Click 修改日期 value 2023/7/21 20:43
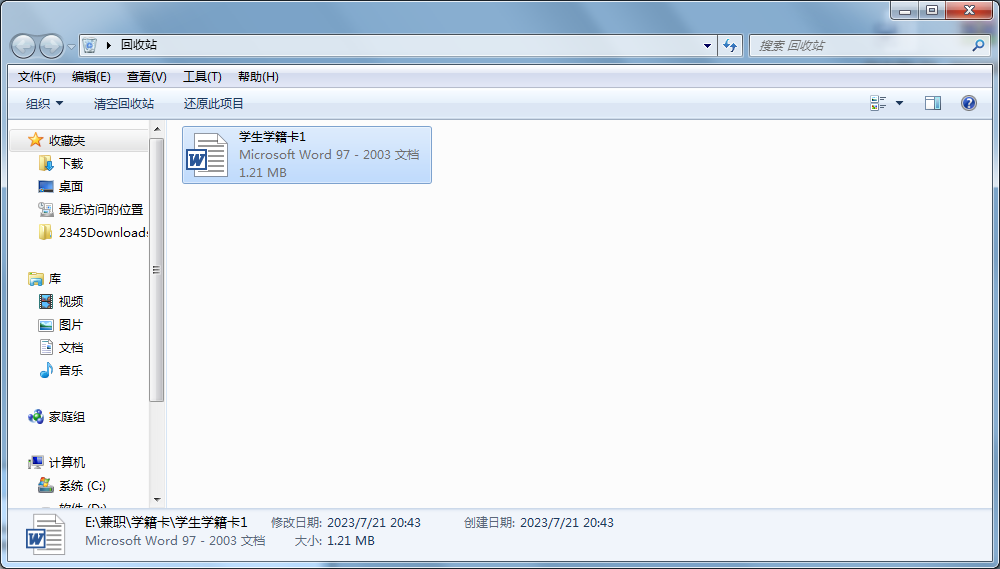 374,523
